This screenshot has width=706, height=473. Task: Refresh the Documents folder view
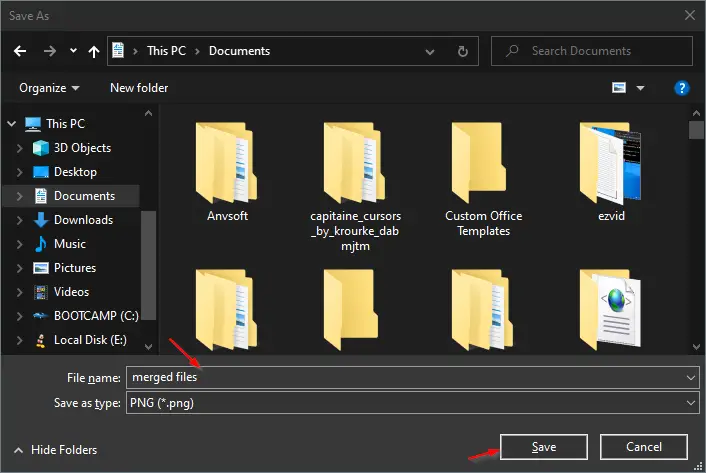[462, 51]
